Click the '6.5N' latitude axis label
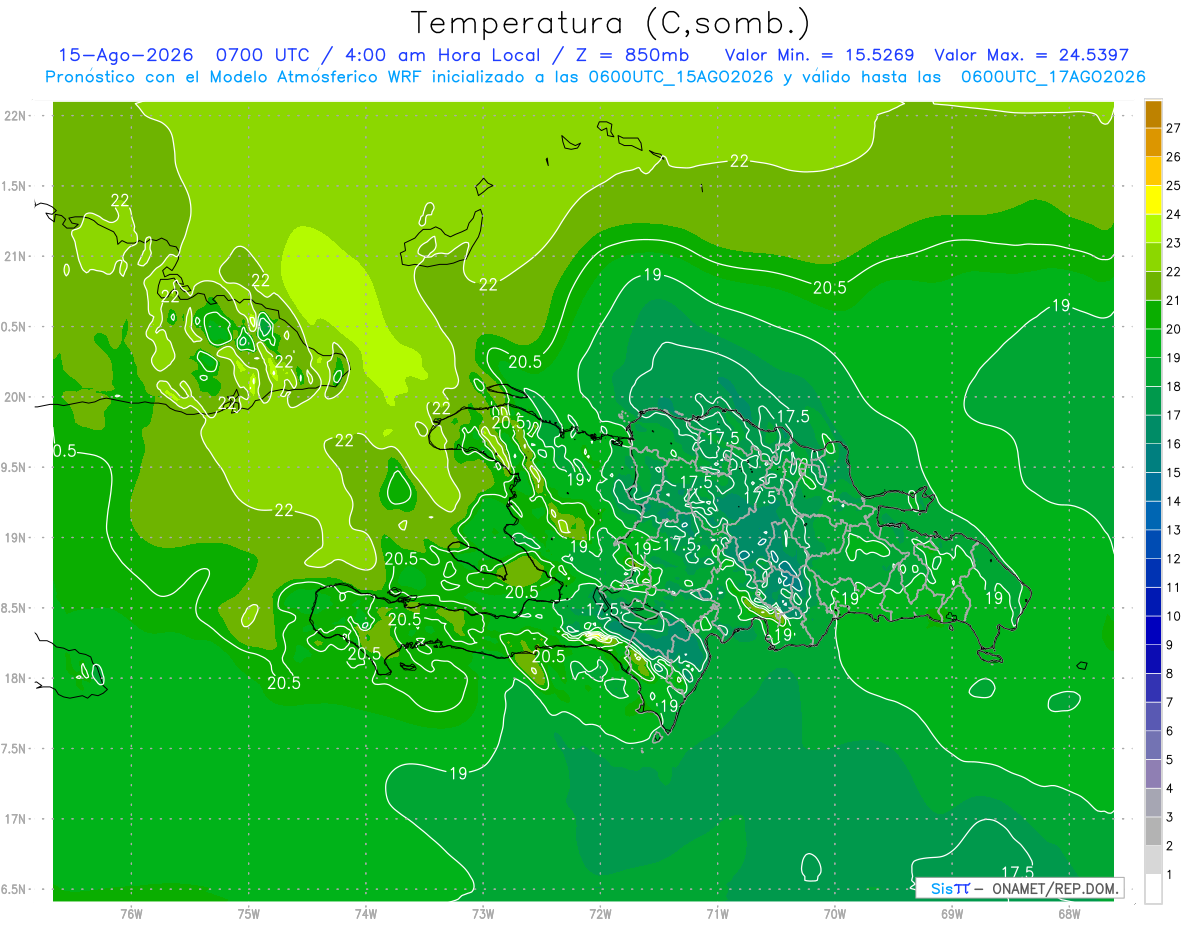Screen dimensions: 1200x927 pyautogui.click(x=15, y=889)
